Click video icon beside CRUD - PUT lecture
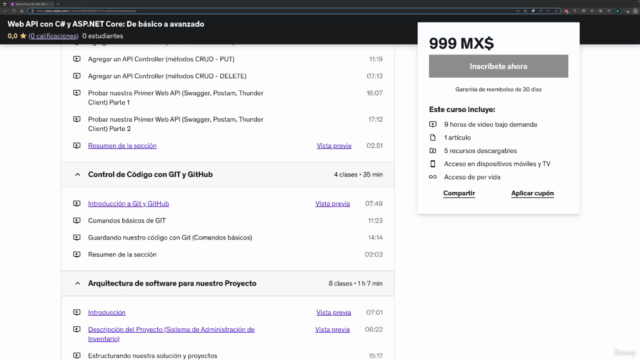The height and width of the screenshot is (360, 640). click(77, 59)
